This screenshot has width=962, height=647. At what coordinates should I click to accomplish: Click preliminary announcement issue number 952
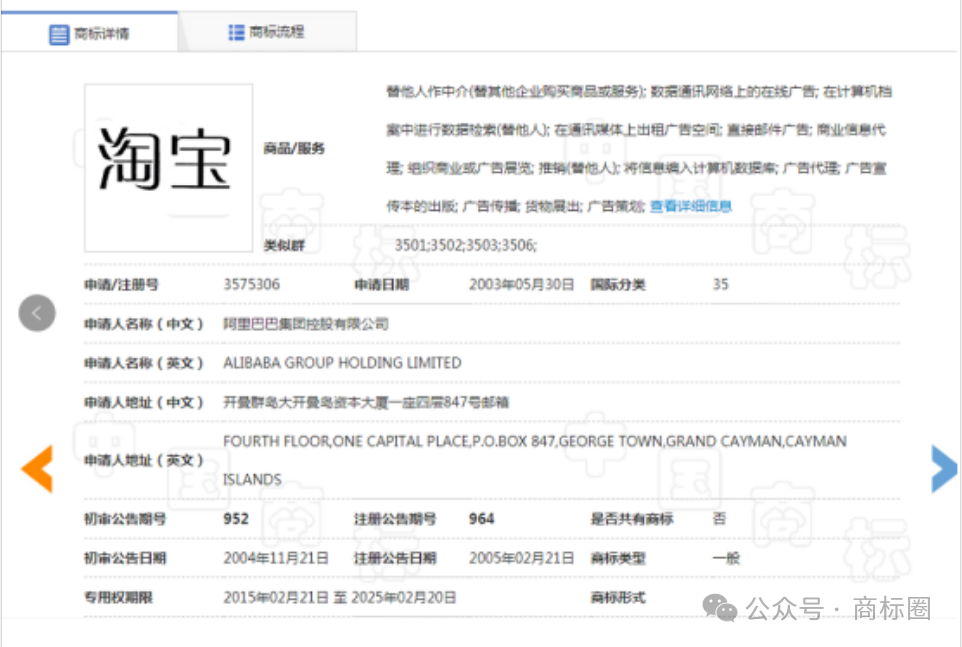point(236,519)
